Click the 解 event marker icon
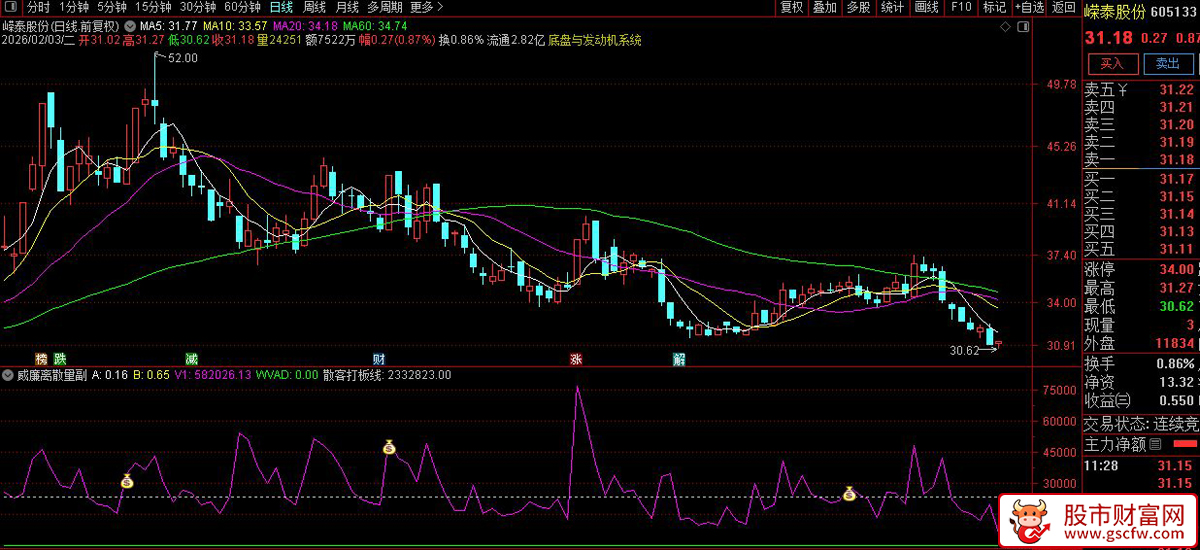This screenshot has width=1200, height=550. pyautogui.click(x=679, y=359)
